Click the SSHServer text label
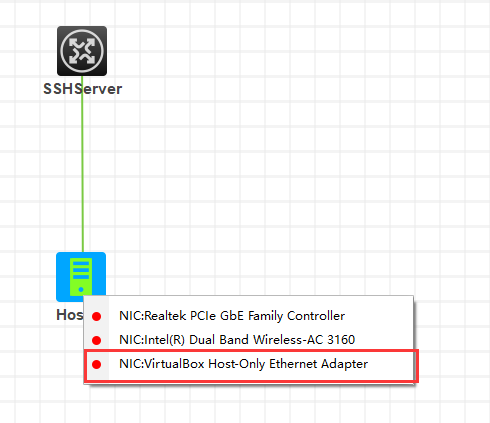 coord(83,89)
